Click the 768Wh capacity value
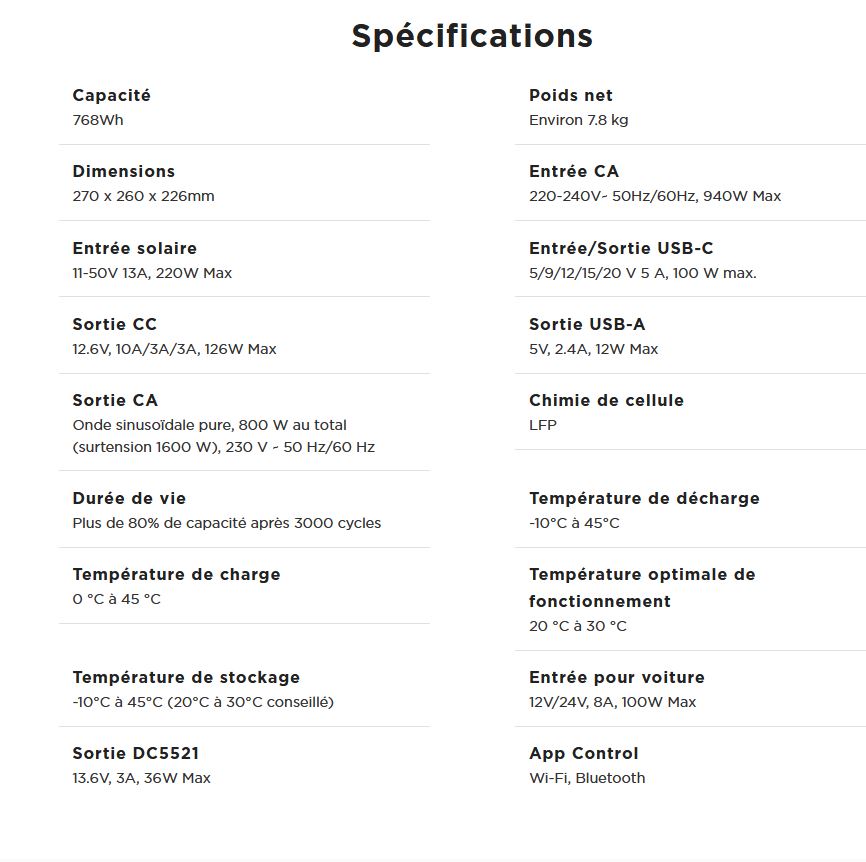 98,120
